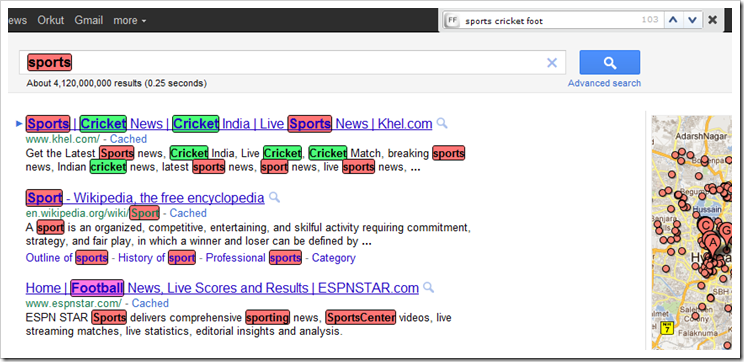The image size is (744, 362).
Task: Preview the ESPNSTAR result magnifier icon
Action: [428, 287]
